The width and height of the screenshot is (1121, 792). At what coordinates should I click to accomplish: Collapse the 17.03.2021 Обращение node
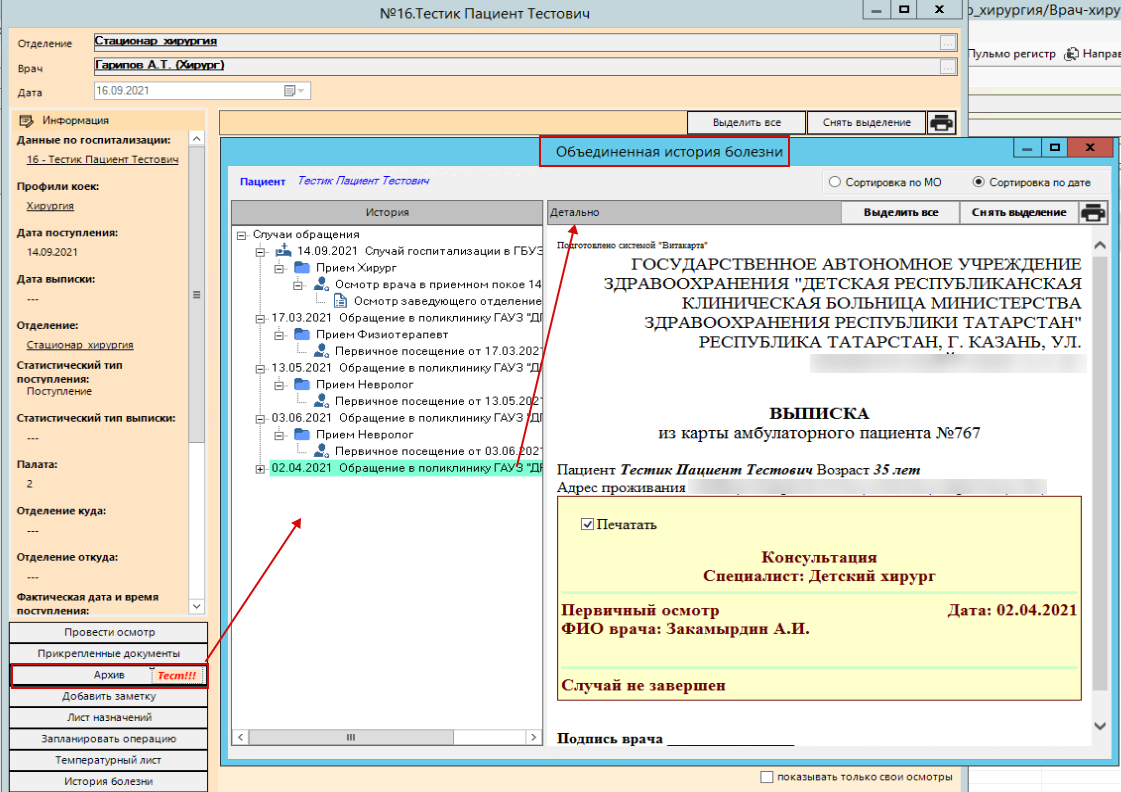coord(261,319)
